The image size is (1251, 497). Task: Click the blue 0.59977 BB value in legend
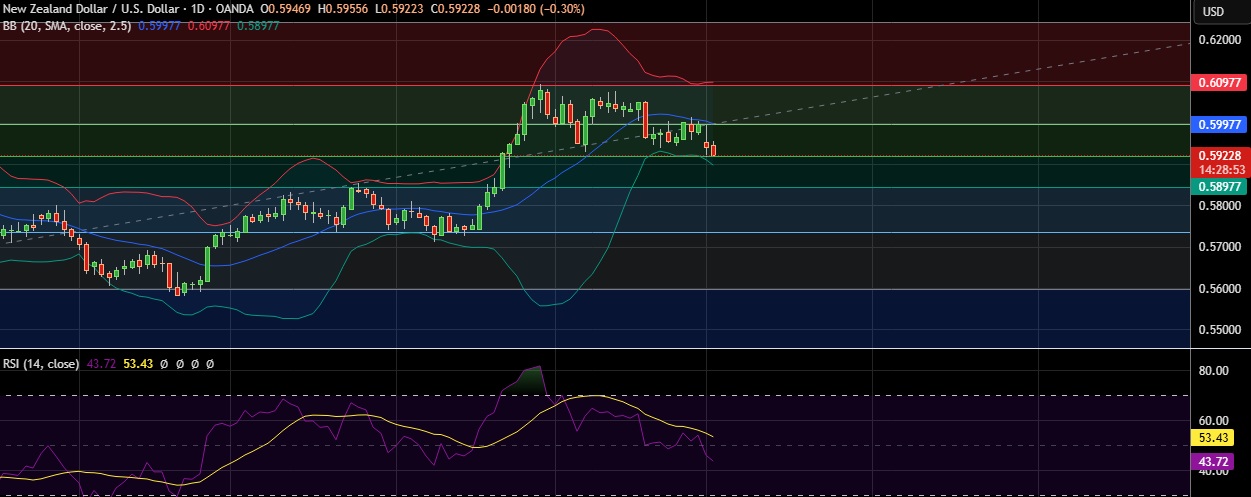pos(167,26)
